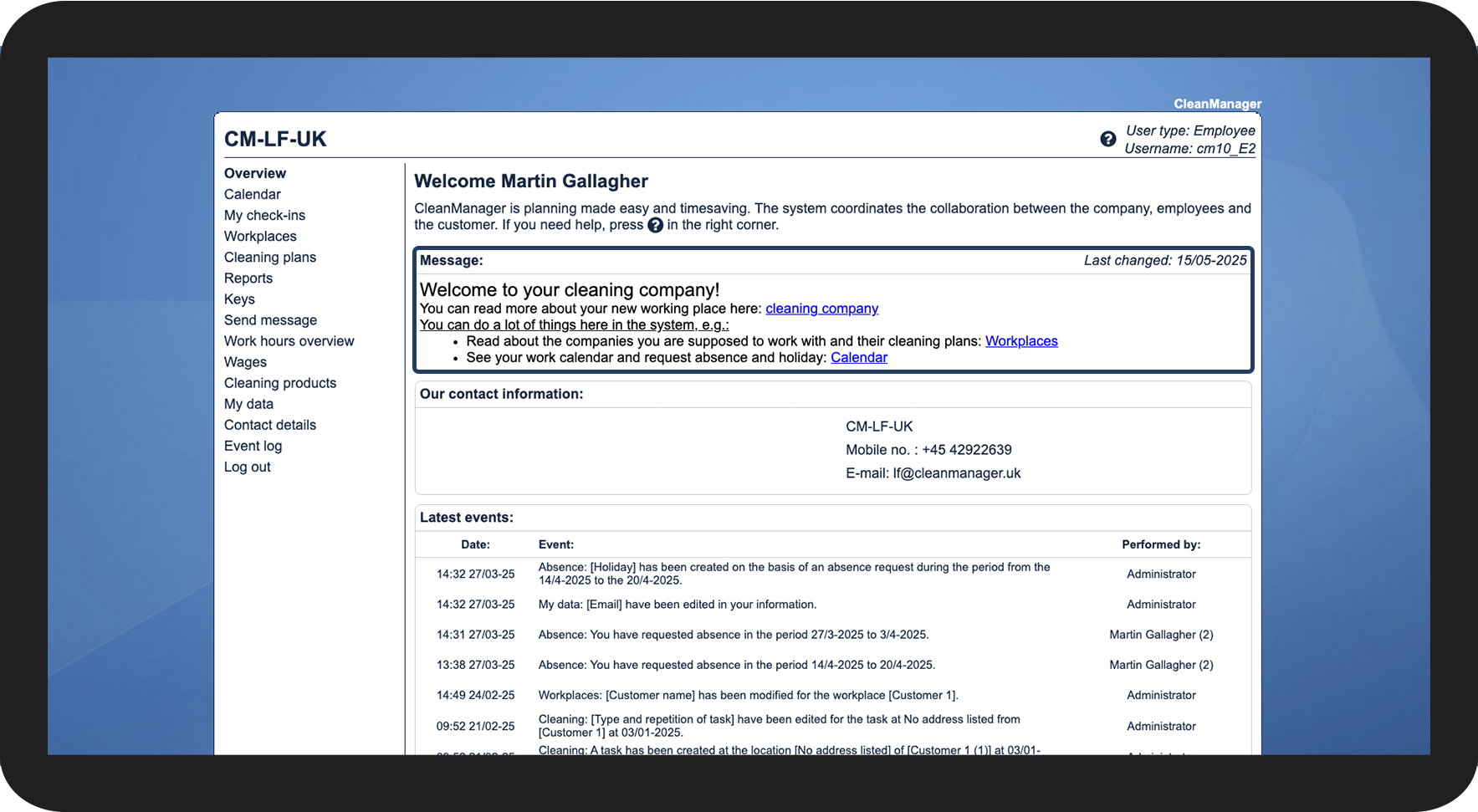Click 'User type: Employee' text
1478x812 pixels.
(x=1190, y=130)
